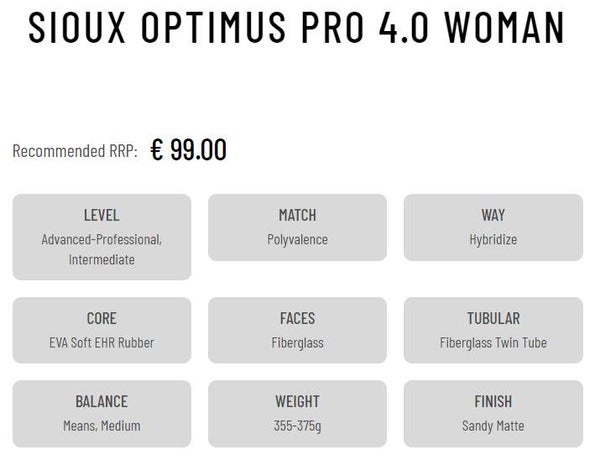Select the MATCH heading
Screen dimensions: 600x460
click(297, 215)
